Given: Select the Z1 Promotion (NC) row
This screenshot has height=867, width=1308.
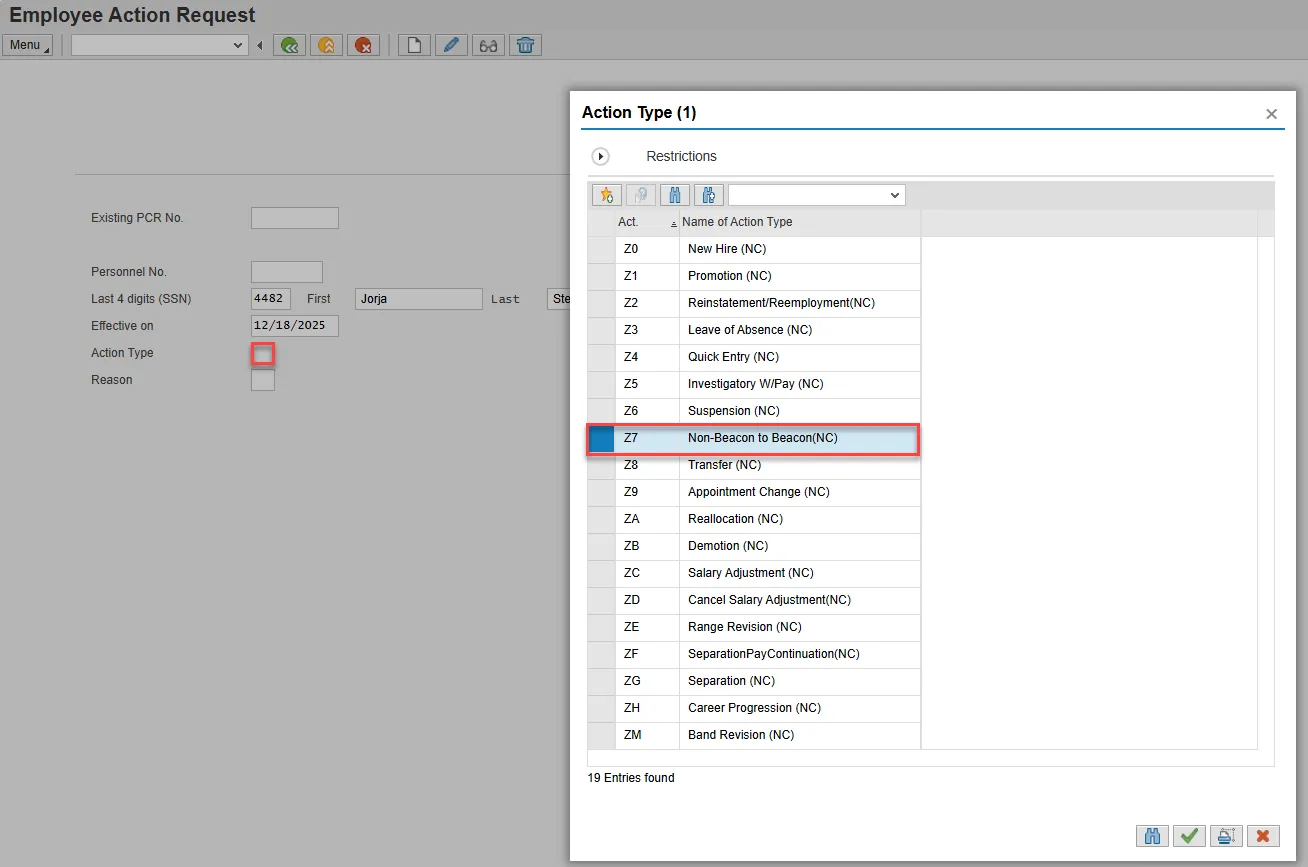Looking at the screenshot, I should pos(729,276).
